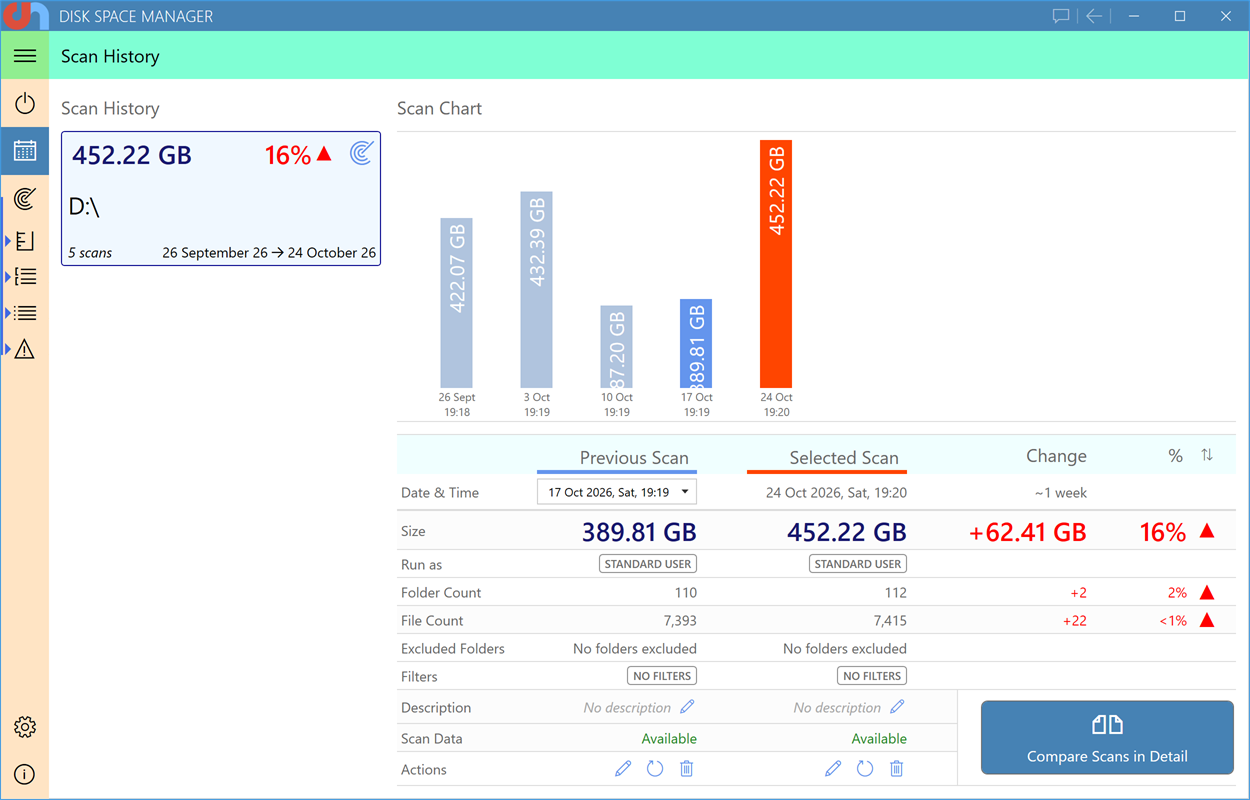This screenshot has width=1250, height=800.
Task: Open the indented list view sidebar icon
Action: [25, 277]
